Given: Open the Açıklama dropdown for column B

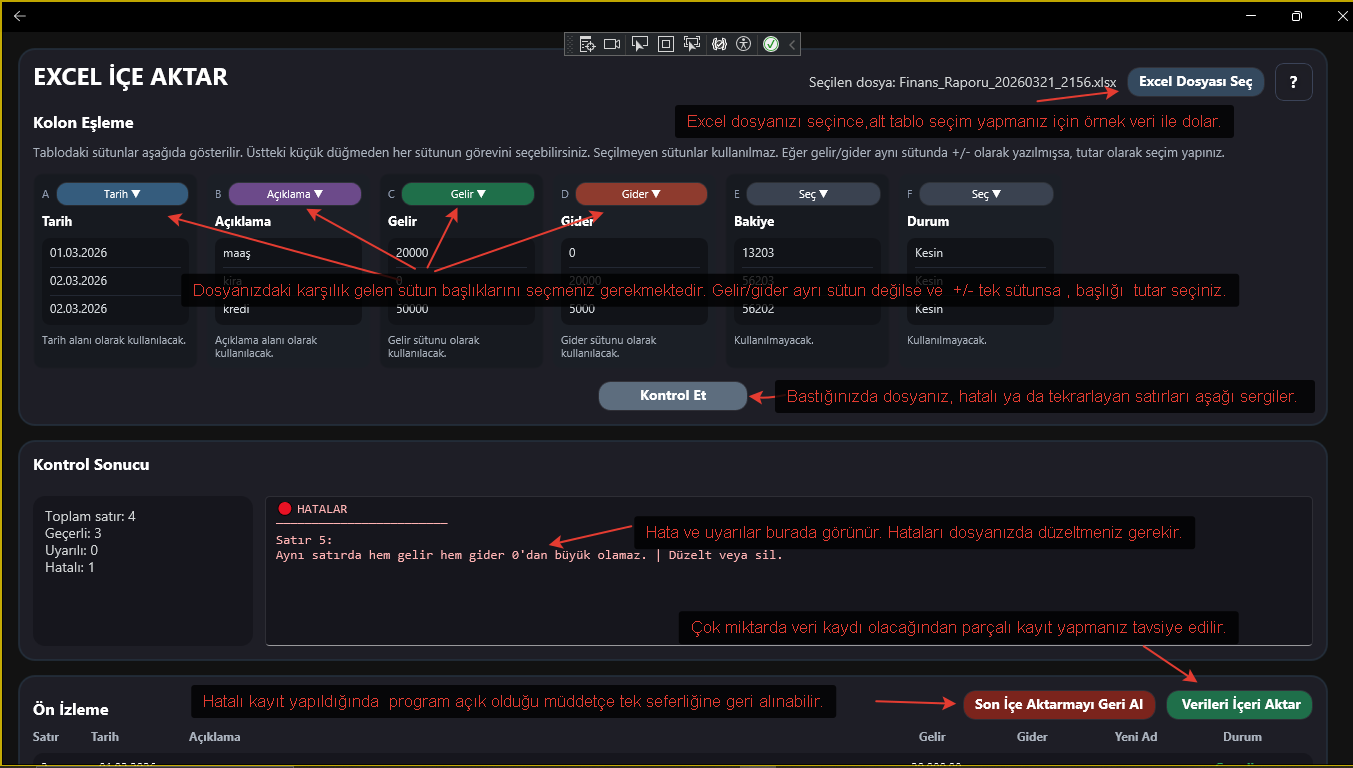Looking at the screenshot, I should 294,194.
